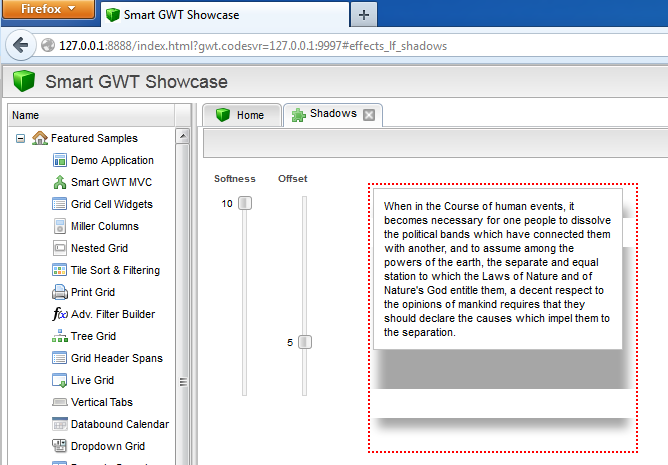Click the Miller Columns icon

coord(60,226)
